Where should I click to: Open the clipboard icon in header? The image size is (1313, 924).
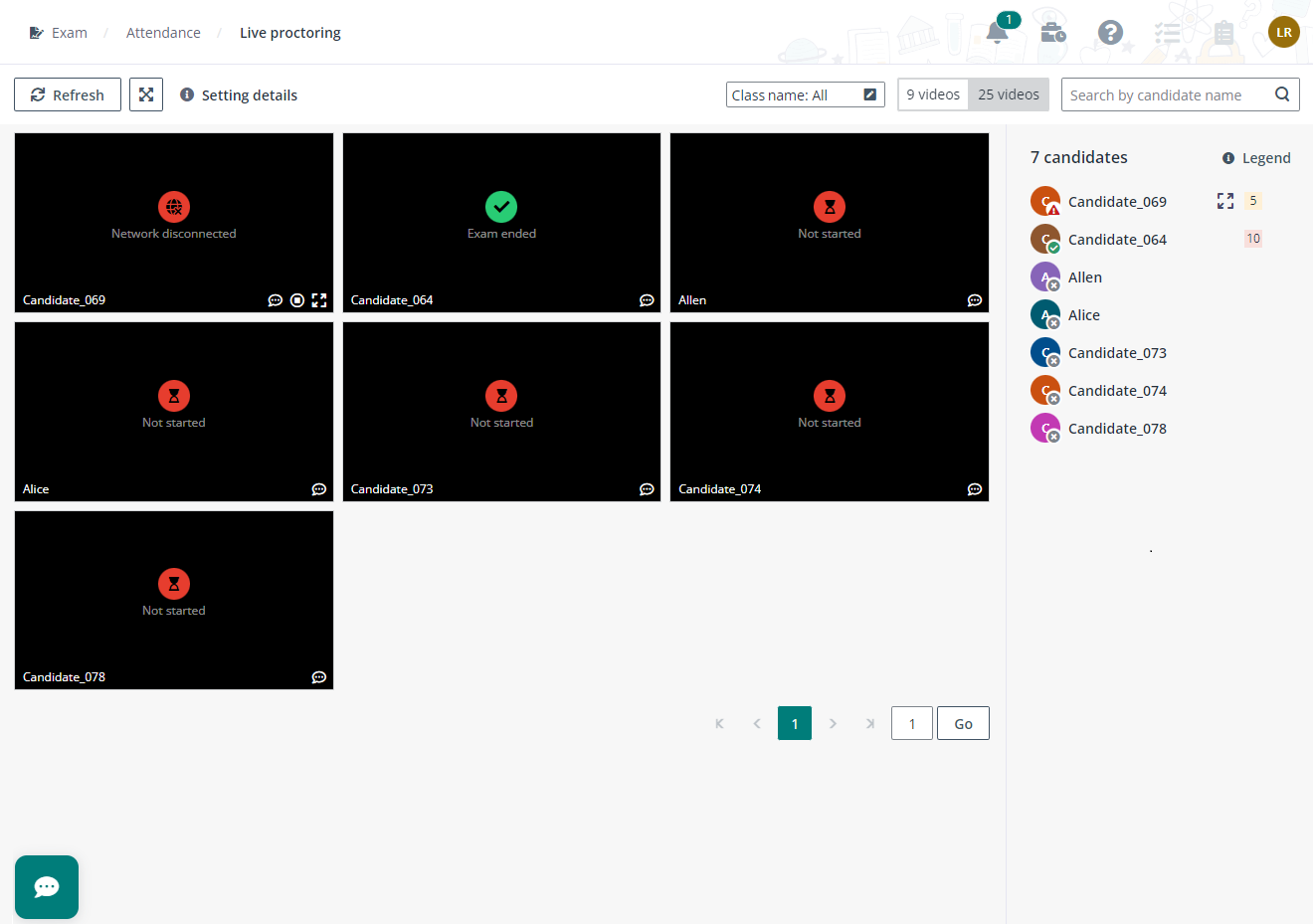click(1223, 33)
